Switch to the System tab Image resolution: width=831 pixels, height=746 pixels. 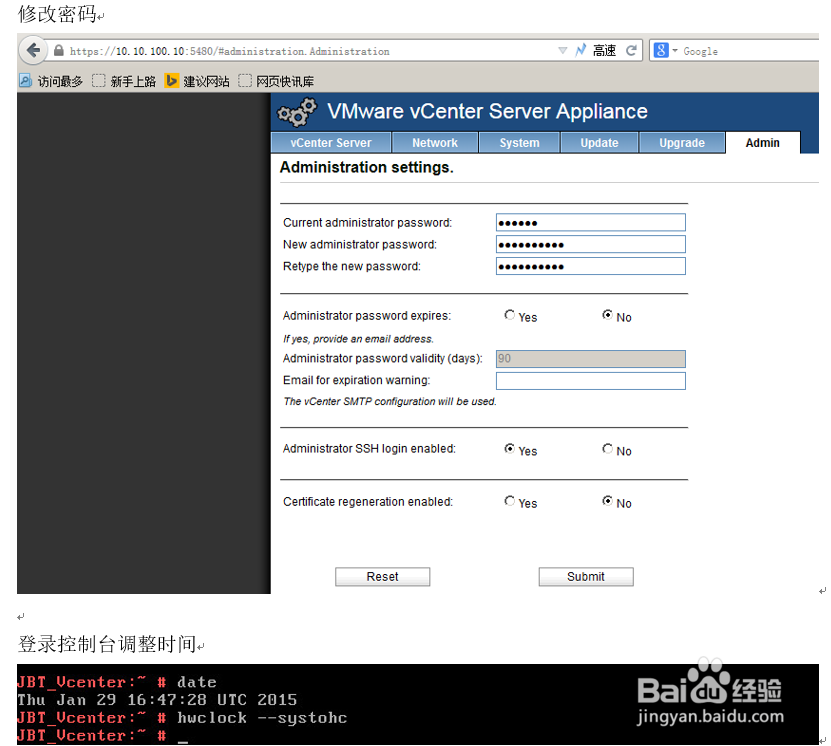(519, 143)
